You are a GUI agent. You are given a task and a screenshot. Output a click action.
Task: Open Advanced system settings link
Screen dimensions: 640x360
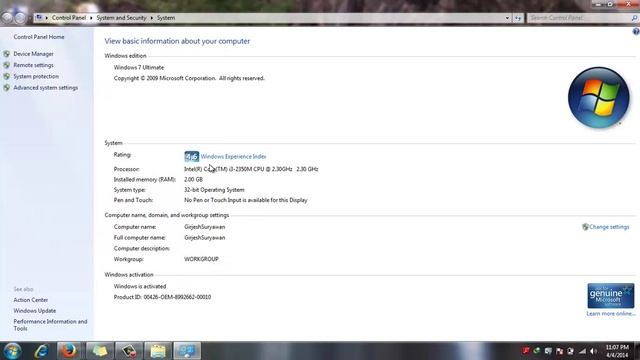click(x=45, y=88)
